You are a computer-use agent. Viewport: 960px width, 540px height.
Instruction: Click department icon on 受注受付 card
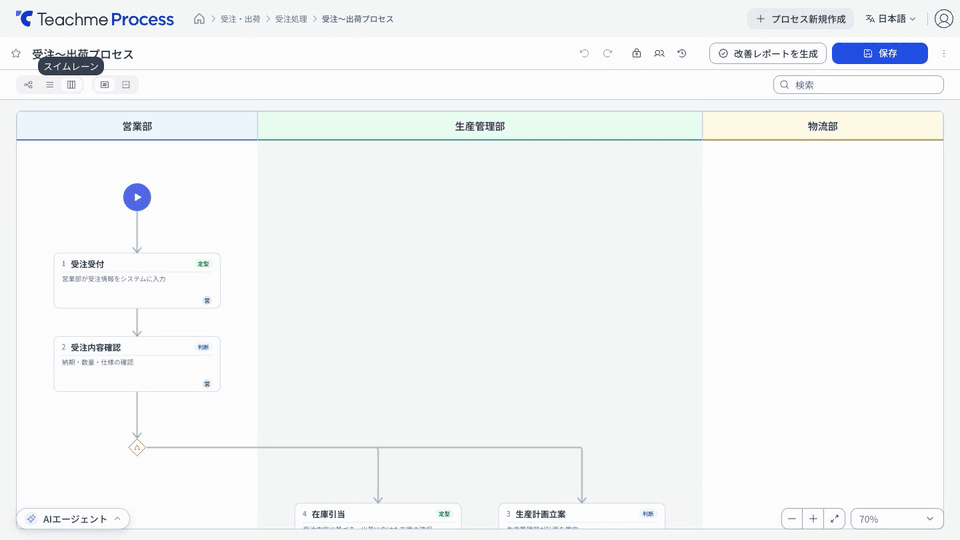(207, 301)
